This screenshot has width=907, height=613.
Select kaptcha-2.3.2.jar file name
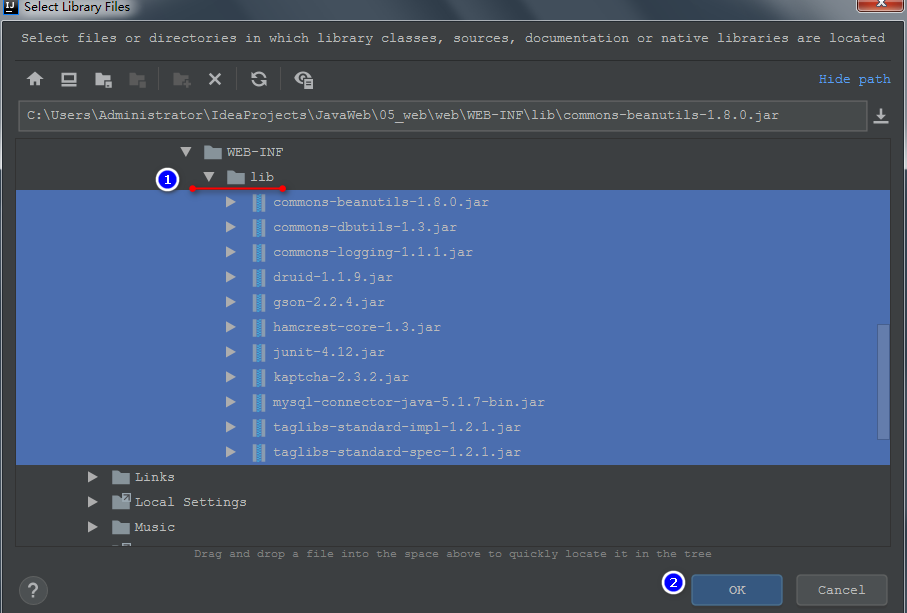(x=341, y=377)
